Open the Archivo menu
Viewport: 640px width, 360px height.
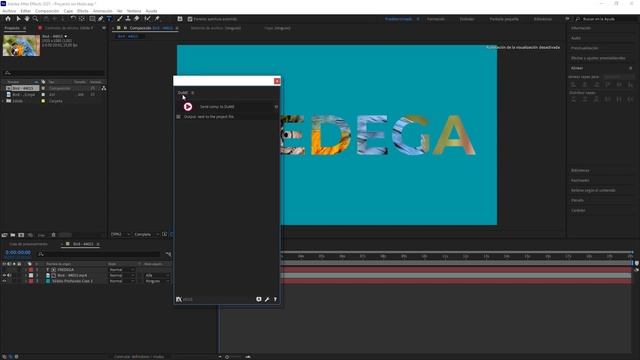click(9, 11)
